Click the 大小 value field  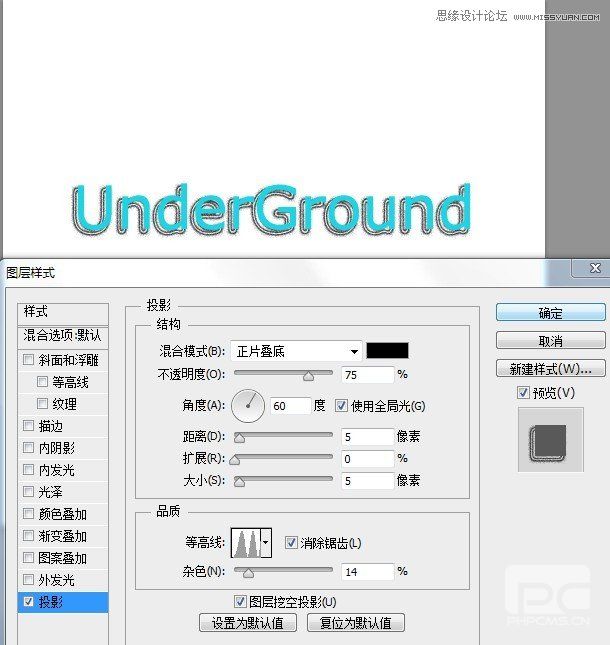pyautogui.click(x=368, y=481)
